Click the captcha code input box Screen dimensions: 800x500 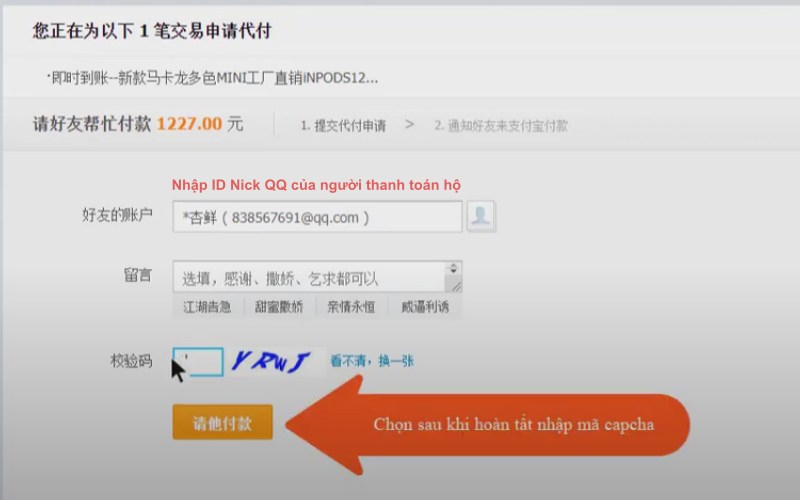click(x=198, y=362)
